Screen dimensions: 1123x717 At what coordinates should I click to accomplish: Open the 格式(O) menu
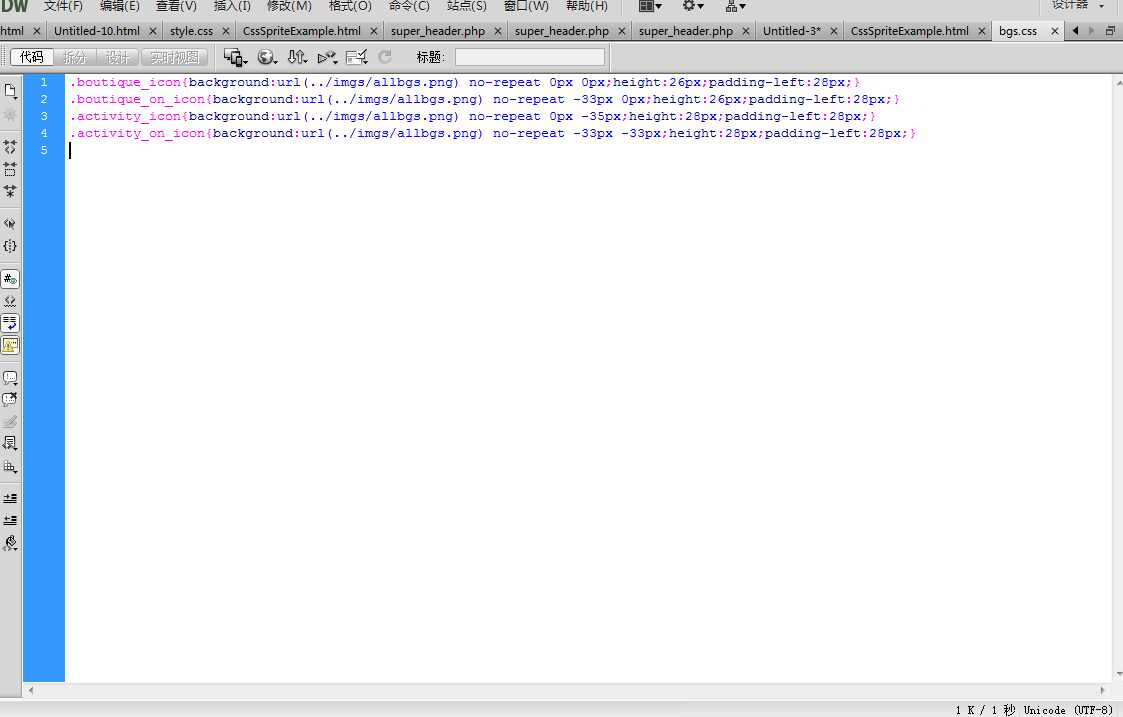(x=350, y=6)
